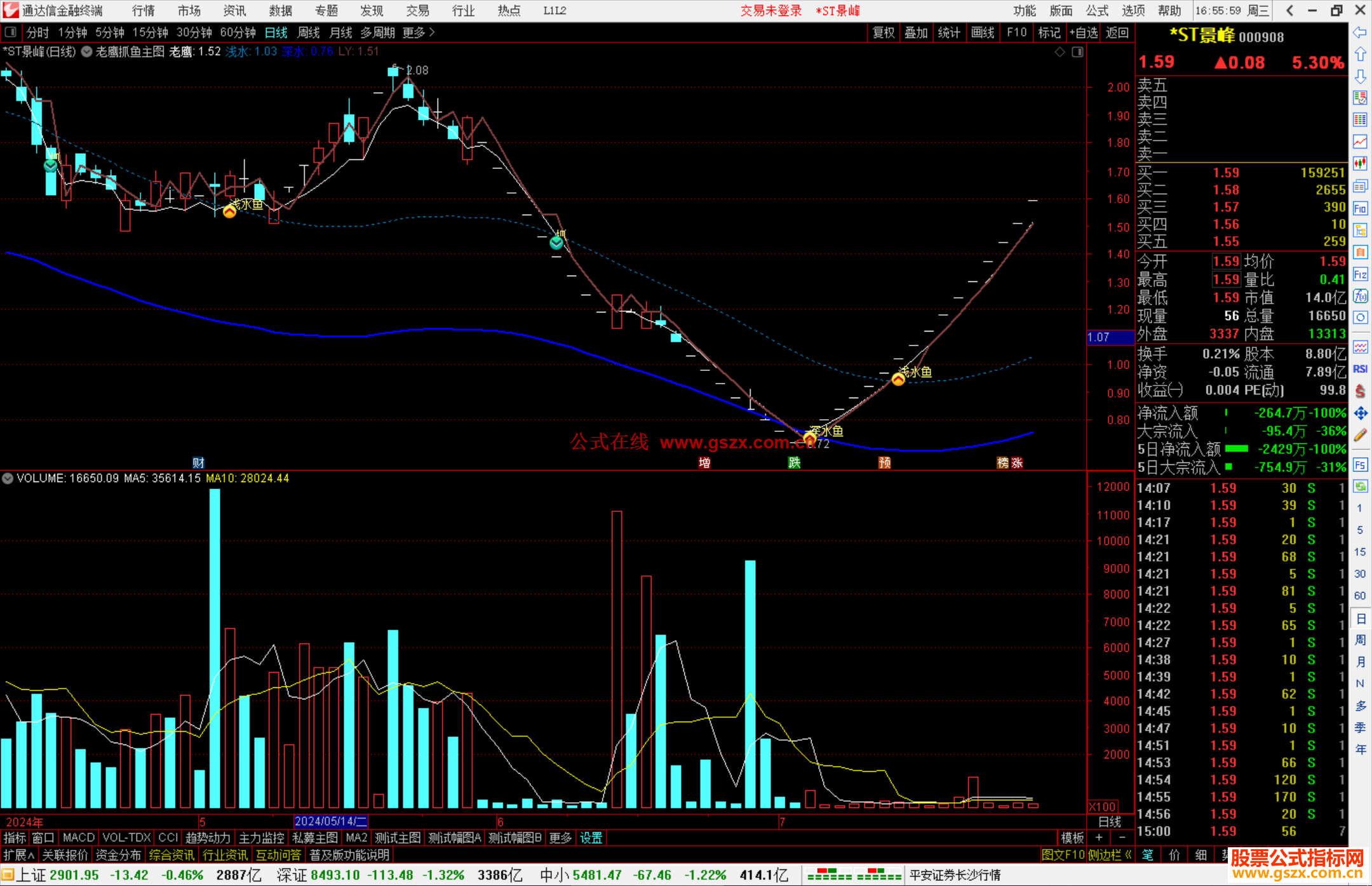This screenshot has width=1372, height=886.
Task: Open the 行情 menu
Action: tap(143, 11)
